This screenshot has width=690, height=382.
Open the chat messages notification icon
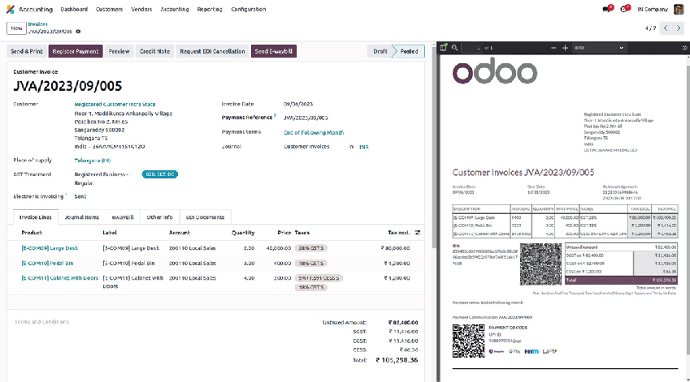coord(608,9)
